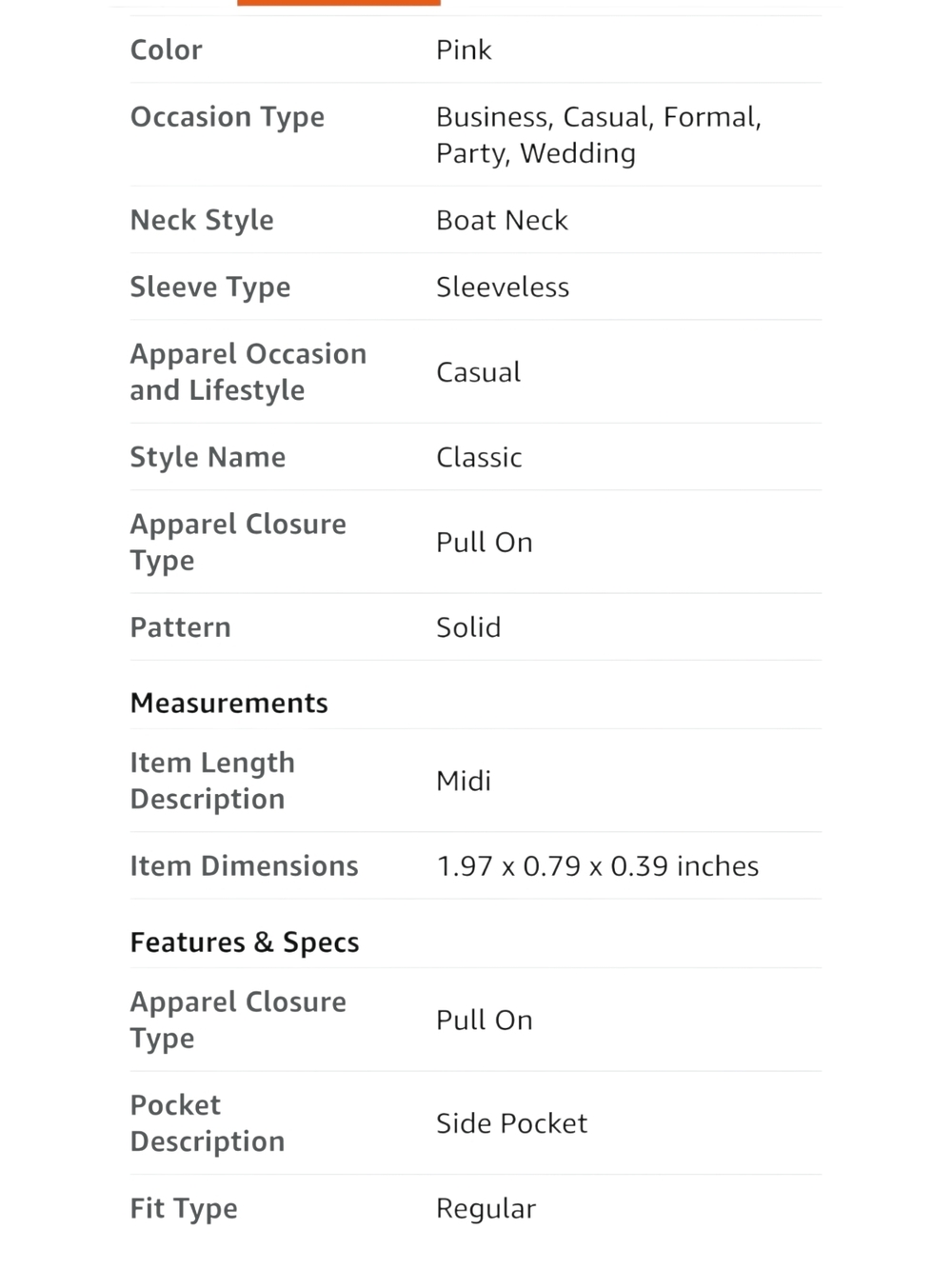
Task: Tap the Color label
Action: [167, 50]
